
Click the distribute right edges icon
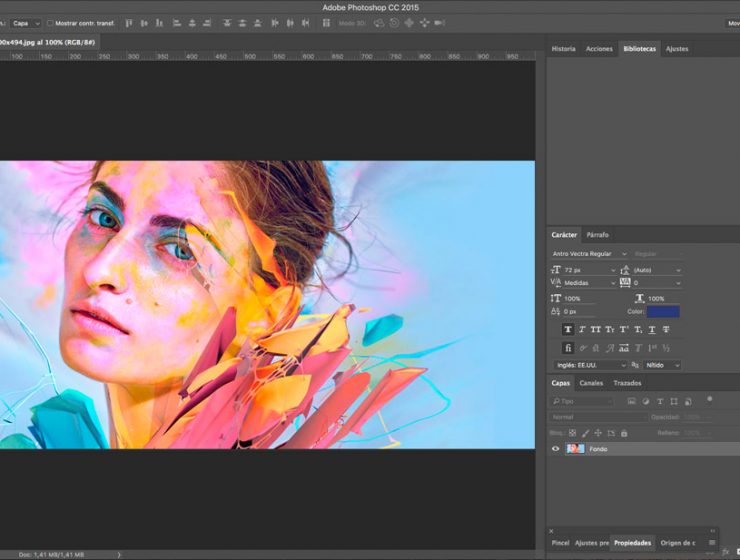click(x=305, y=23)
